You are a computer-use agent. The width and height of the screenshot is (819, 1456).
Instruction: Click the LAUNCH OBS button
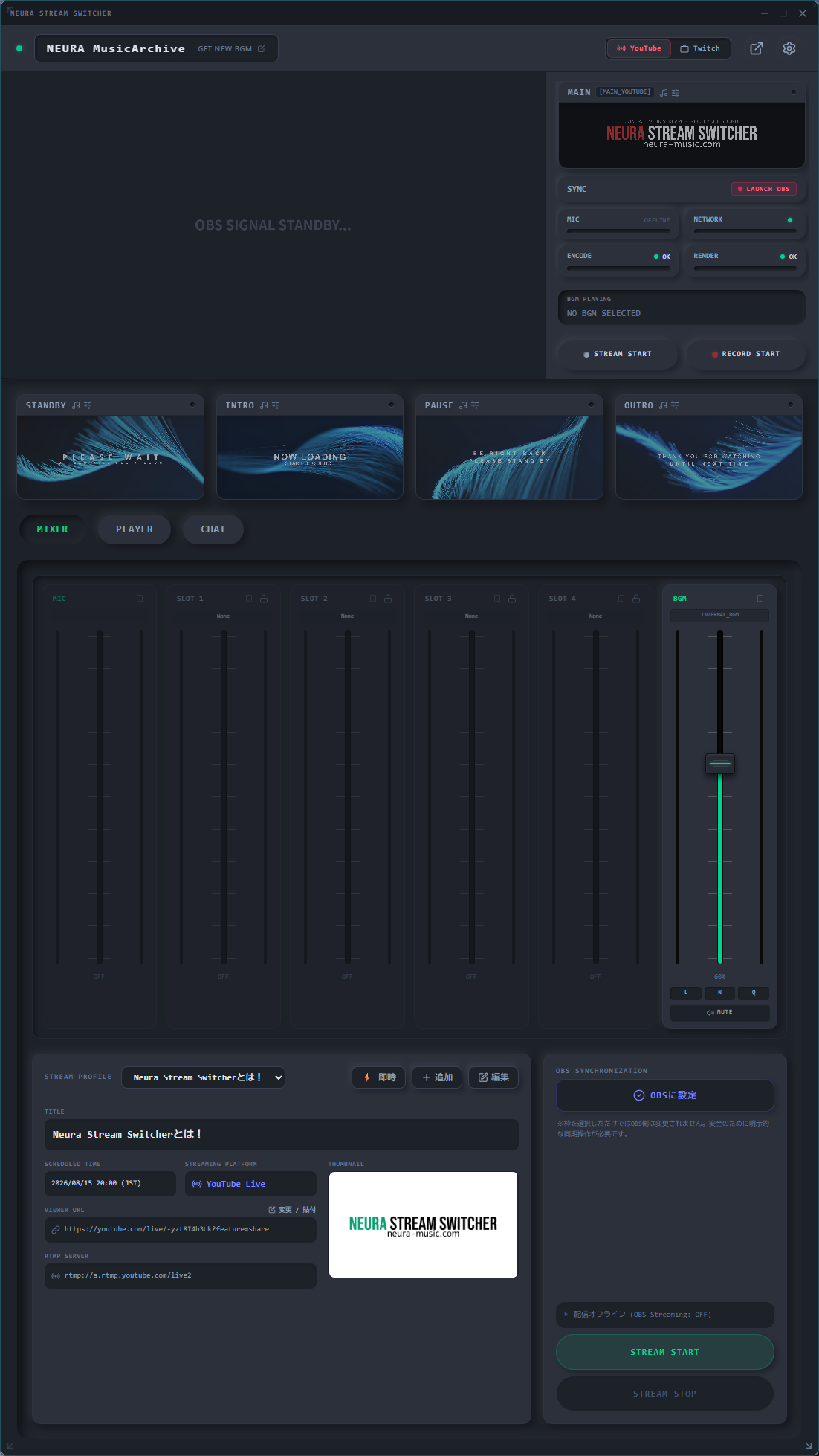(763, 189)
